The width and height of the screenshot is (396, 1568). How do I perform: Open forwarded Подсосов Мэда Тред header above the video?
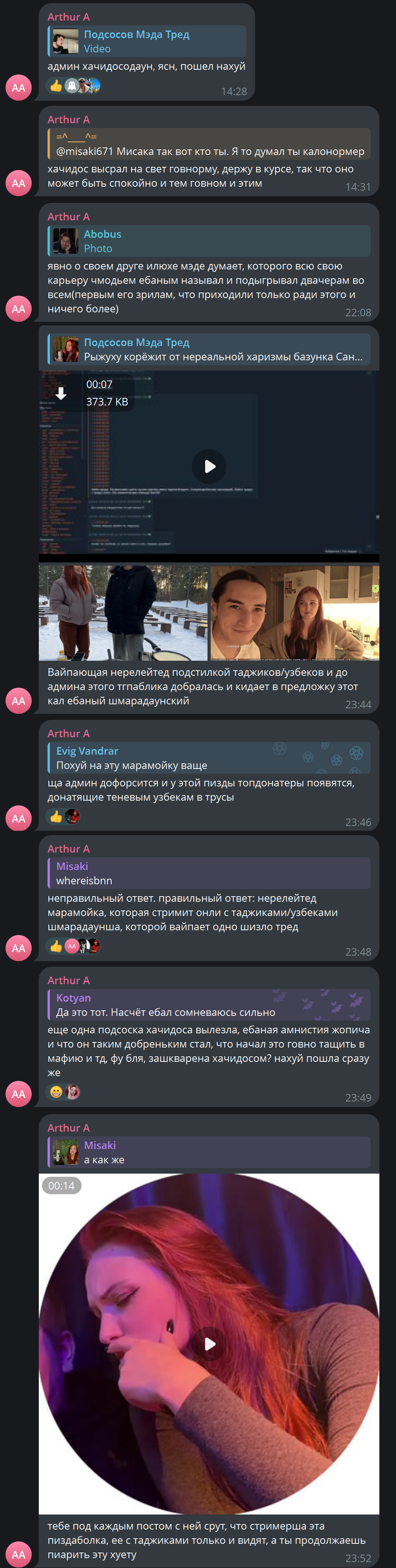point(209,350)
